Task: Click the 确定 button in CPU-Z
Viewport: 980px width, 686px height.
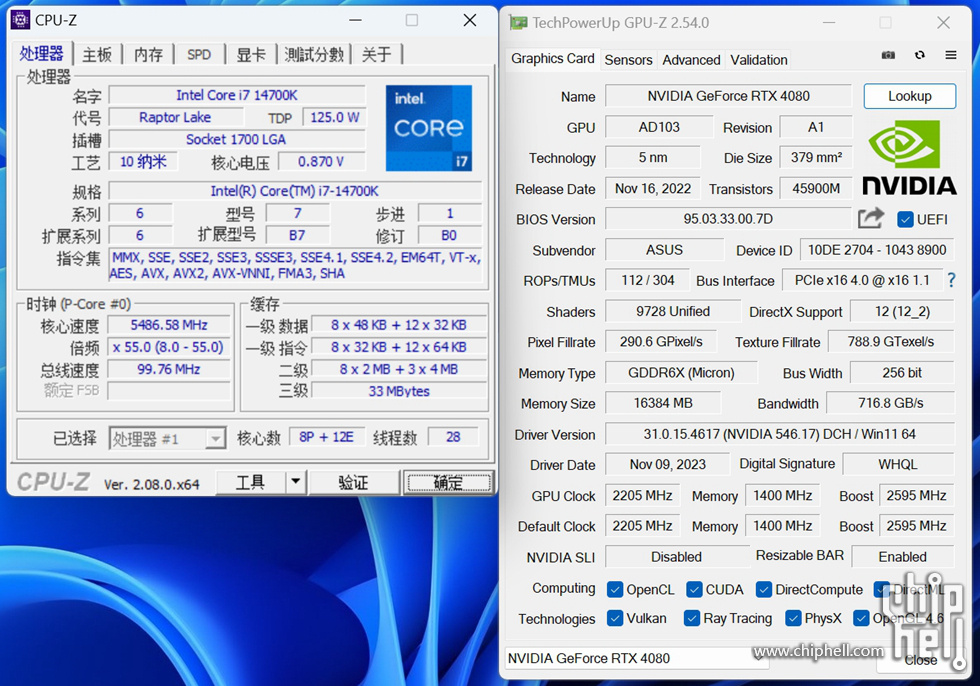Action: click(x=448, y=482)
